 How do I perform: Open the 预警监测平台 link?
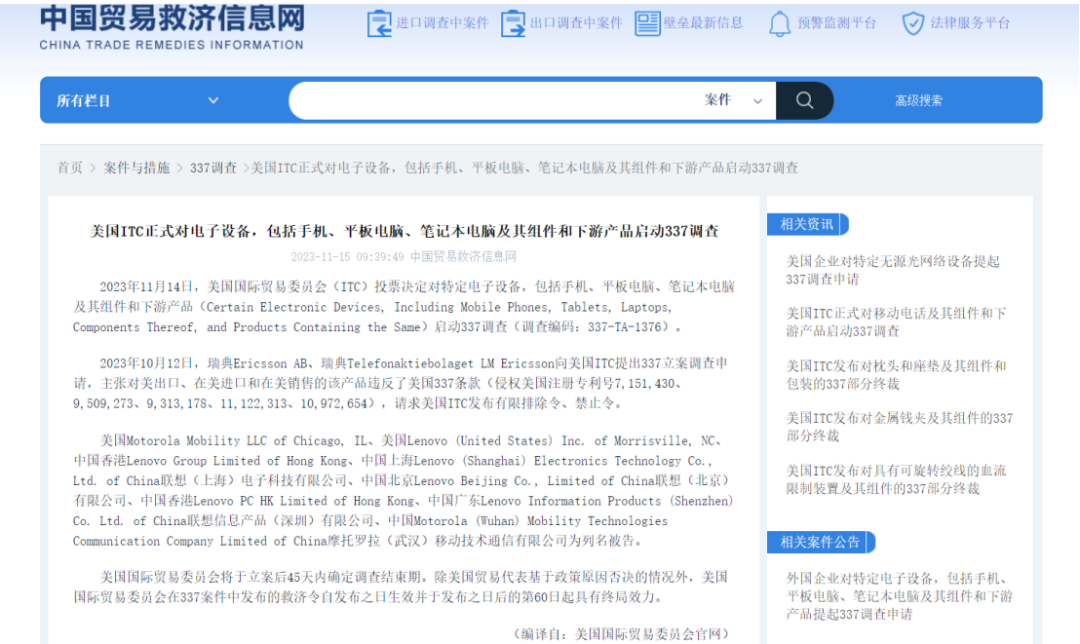point(836,23)
